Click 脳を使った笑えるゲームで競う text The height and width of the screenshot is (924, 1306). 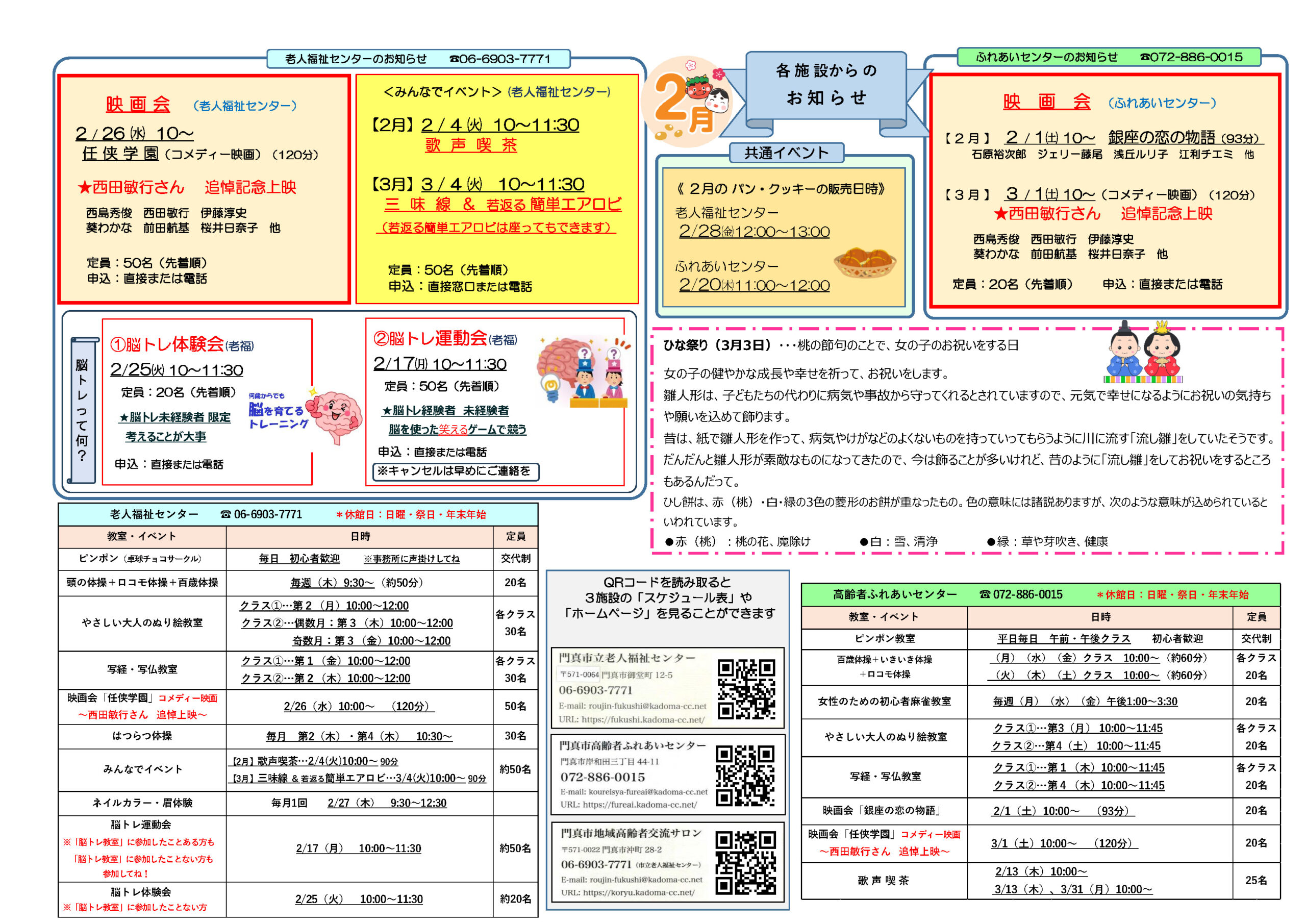(x=457, y=429)
